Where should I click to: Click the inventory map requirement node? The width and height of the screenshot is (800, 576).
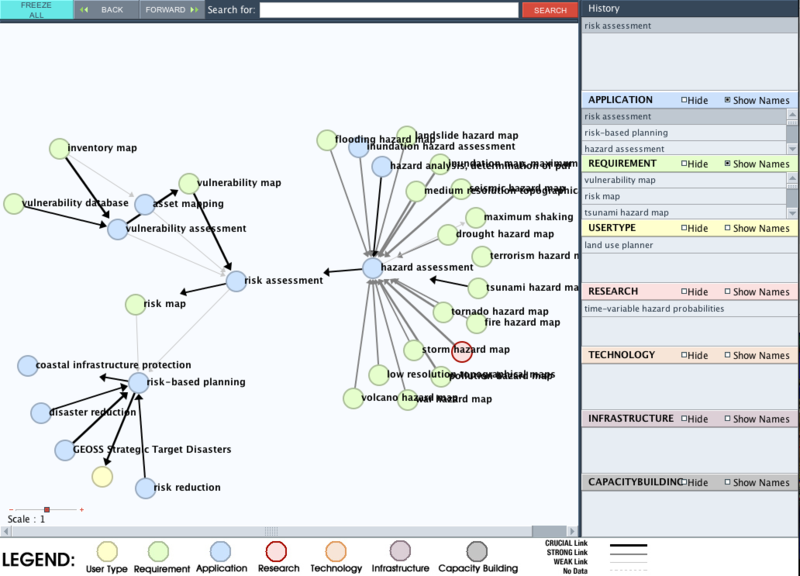pyautogui.click(x=59, y=149)
